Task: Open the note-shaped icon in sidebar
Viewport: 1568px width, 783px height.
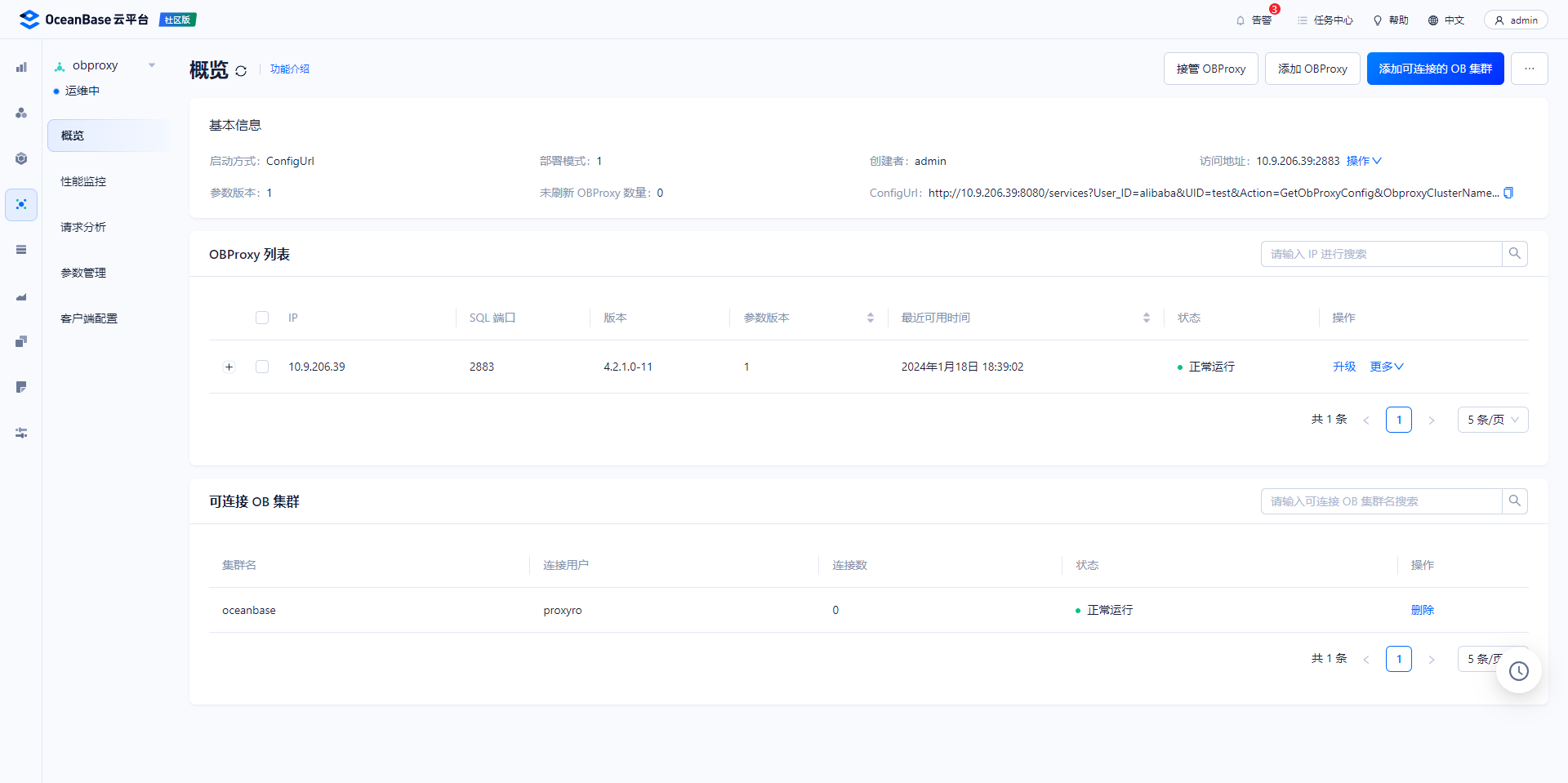Action: click(21, 387)
